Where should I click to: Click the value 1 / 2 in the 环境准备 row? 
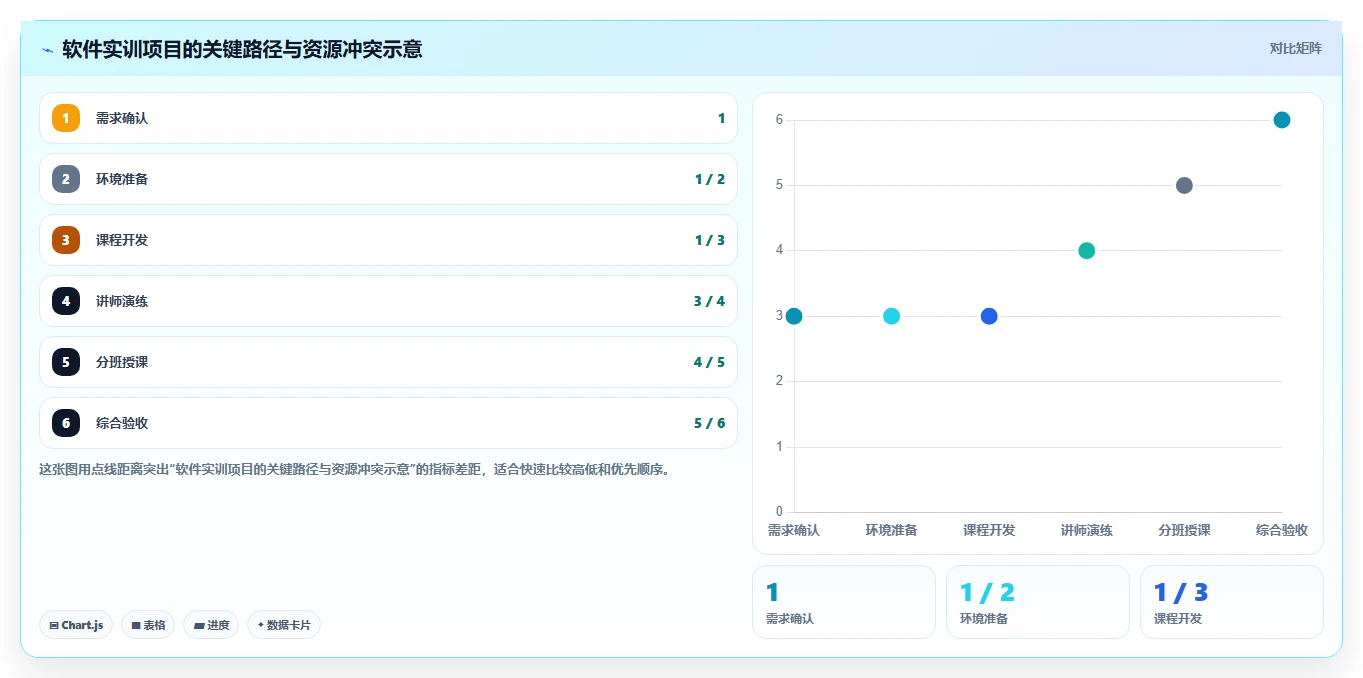click(x=710, y=179)
